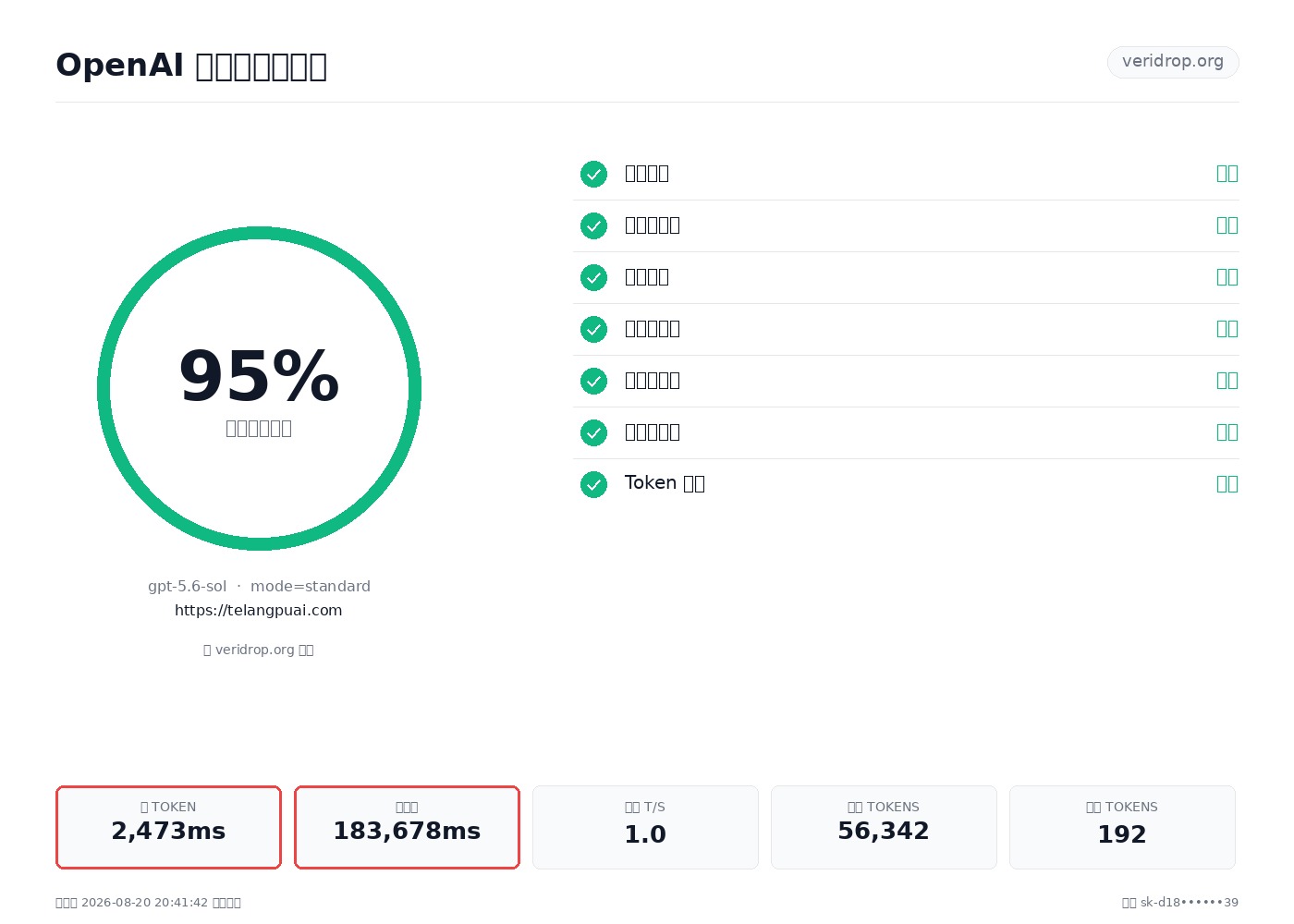Screen dimensions: 1294x924
Task: Click the 95% circular score gauge
Action: pyautogui.click(x=259, y=388)
